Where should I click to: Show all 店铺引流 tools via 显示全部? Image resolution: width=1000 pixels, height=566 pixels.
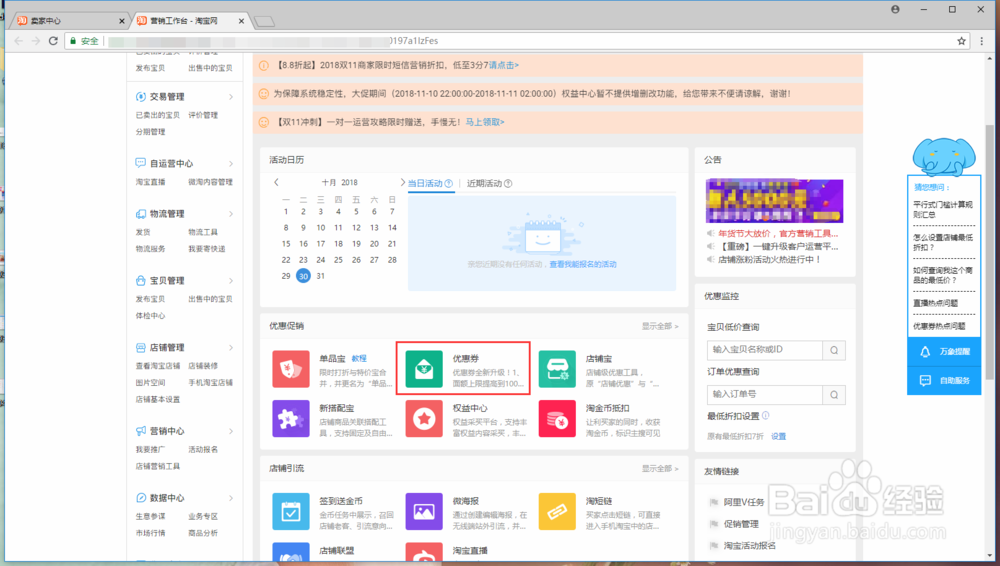pos(660,468)
